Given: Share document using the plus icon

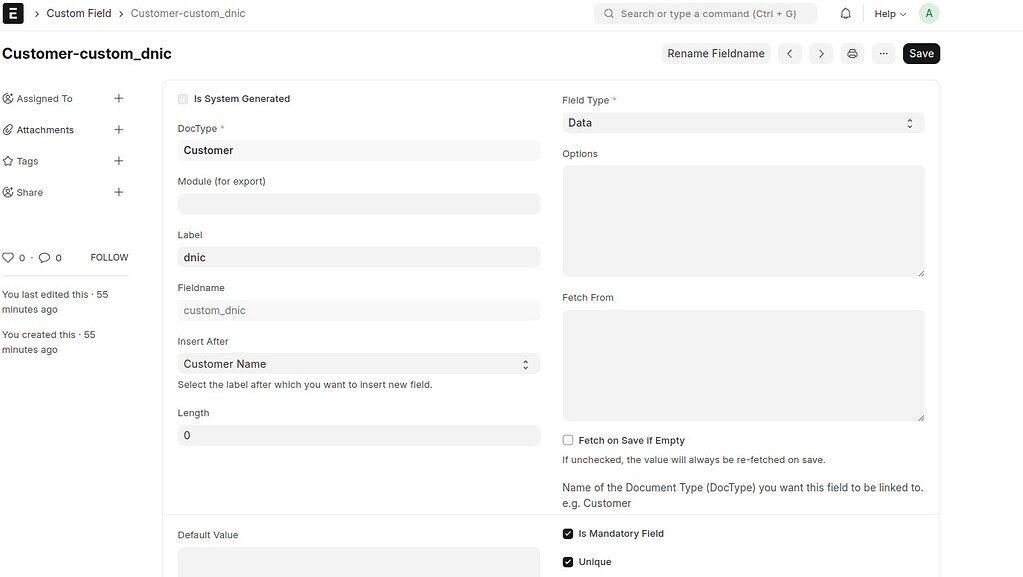Looking at the screenshot, I should point(119,193).
